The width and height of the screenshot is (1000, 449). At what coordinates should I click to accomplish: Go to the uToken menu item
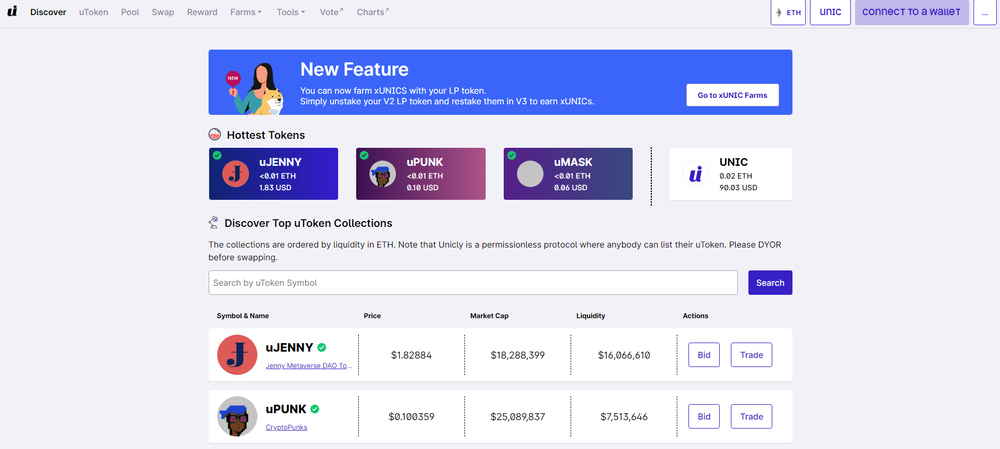coord(94,12)
